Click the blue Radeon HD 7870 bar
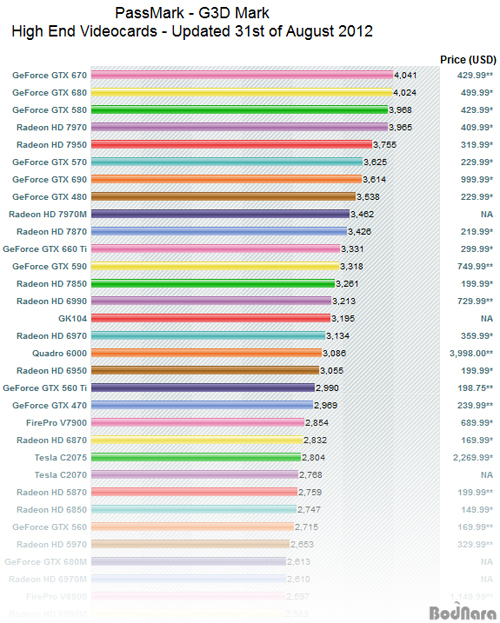Image resolution: width=500 pixels, height=623 pixels. (219, 232)
